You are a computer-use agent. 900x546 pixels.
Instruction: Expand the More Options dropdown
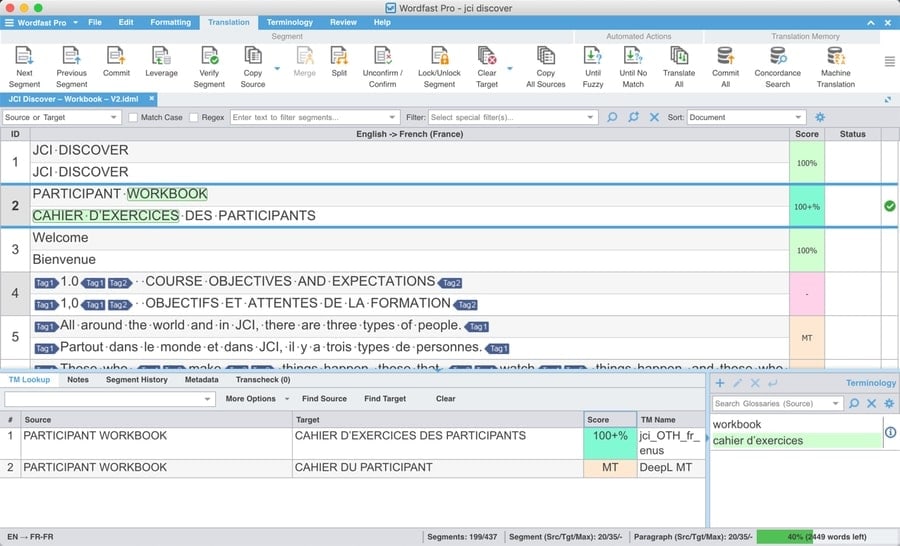(287, 398)
